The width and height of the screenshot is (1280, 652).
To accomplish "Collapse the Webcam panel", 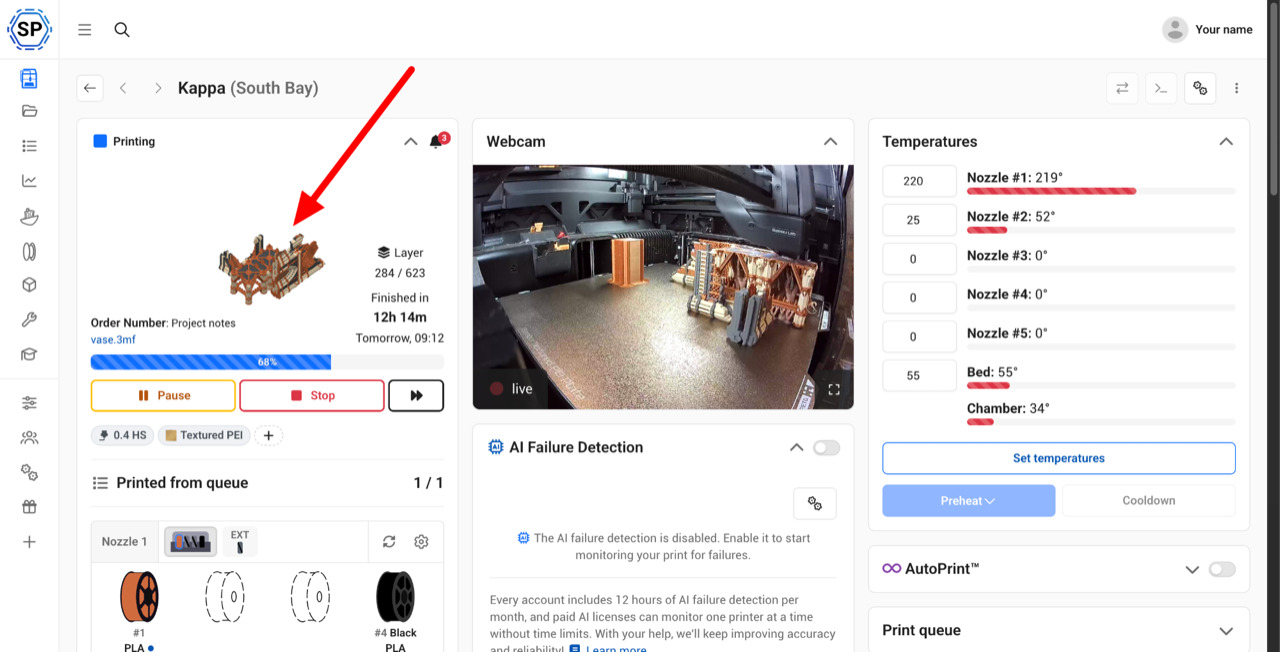I will [830, 142].
